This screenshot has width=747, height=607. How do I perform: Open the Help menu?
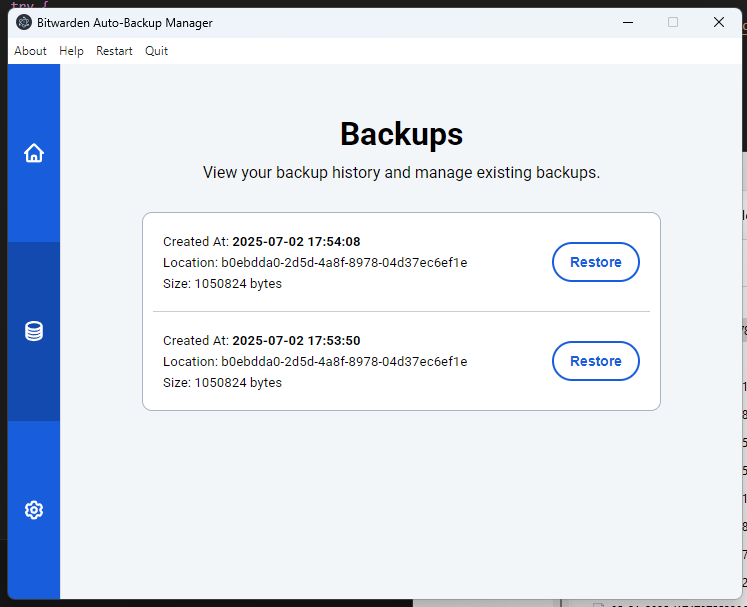(71, 51)
